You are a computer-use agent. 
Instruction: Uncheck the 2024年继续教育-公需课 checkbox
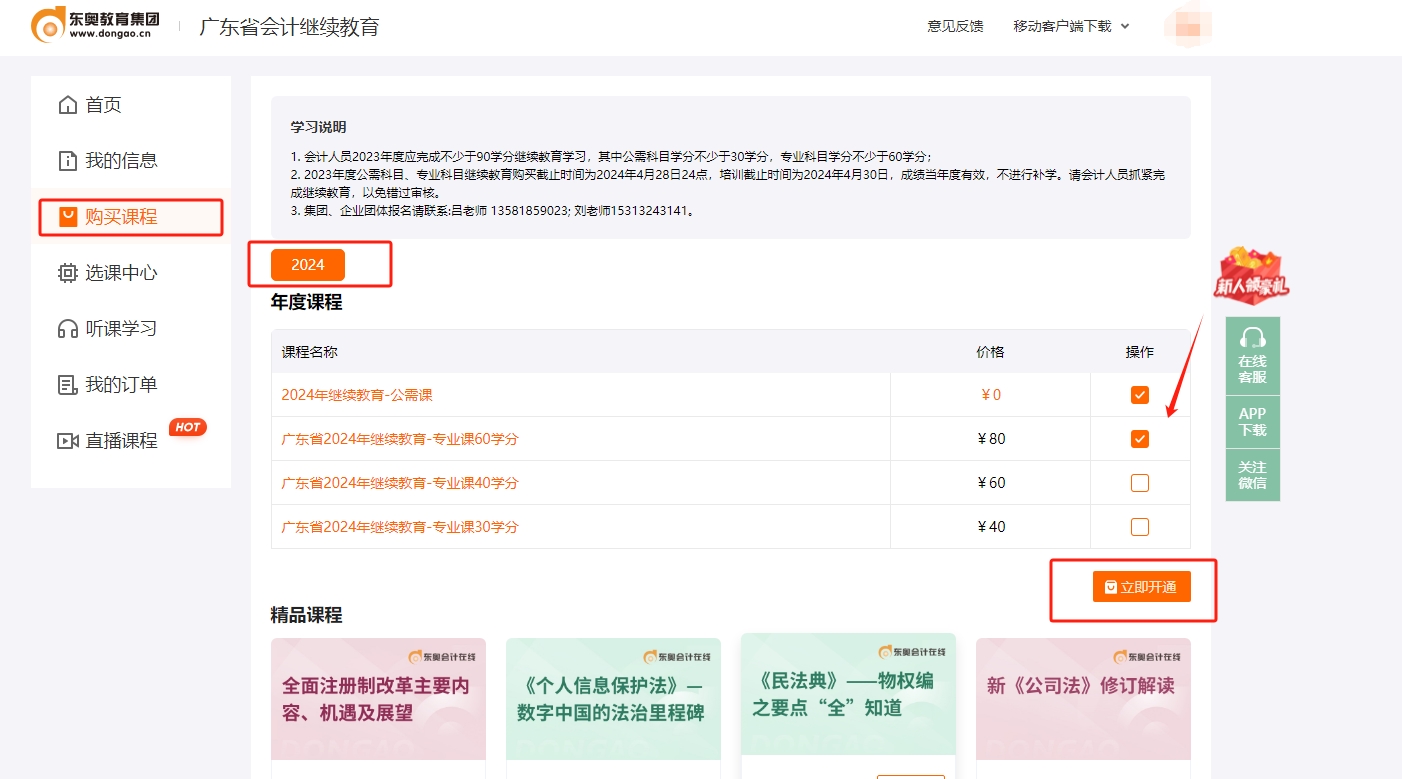1139,394
